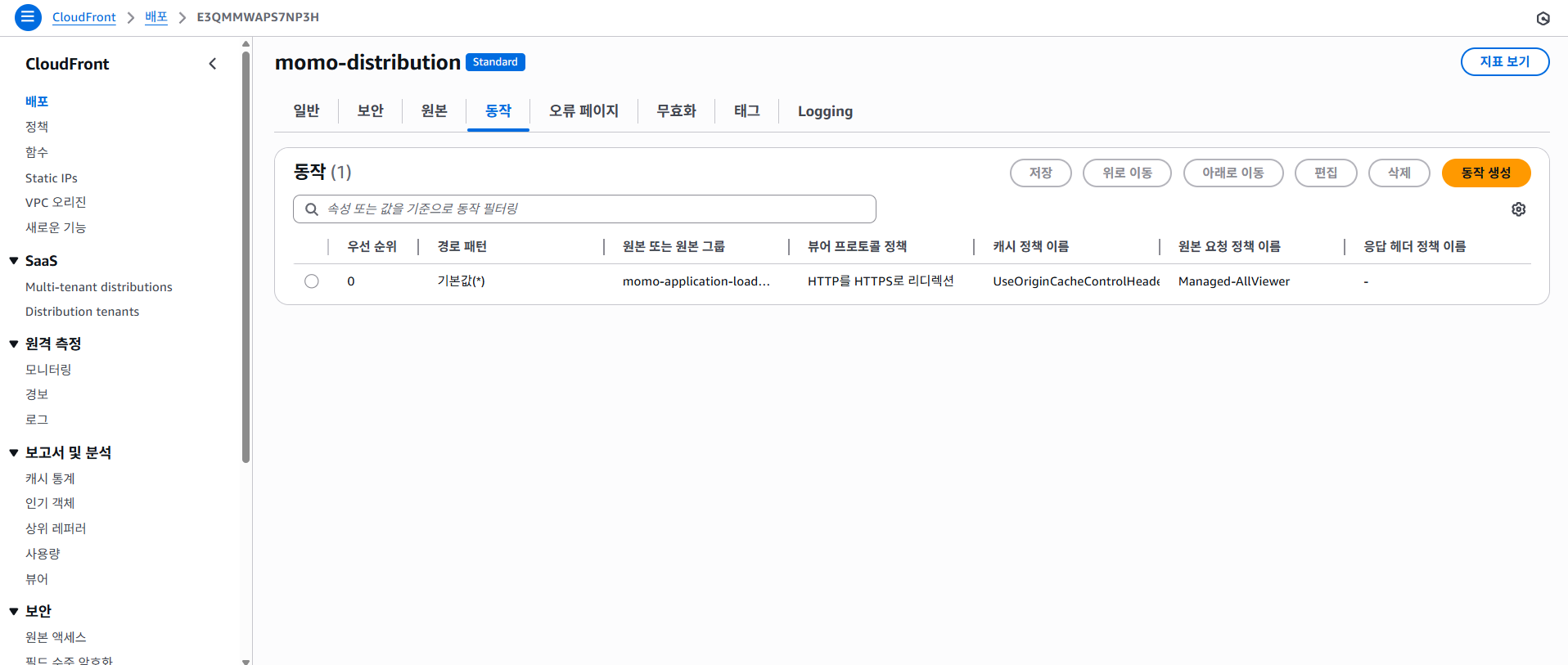Screen dimensions: 1568x665
Task: Open Static IPs in the sidebar
Action: click(52, 177)
